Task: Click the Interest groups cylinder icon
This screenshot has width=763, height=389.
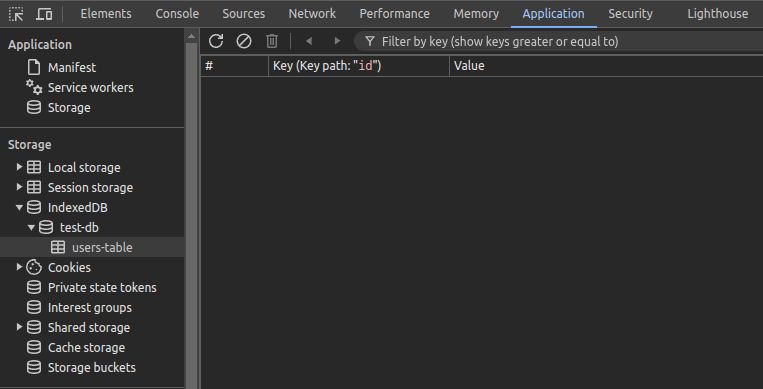Action: tap(34, 307)
